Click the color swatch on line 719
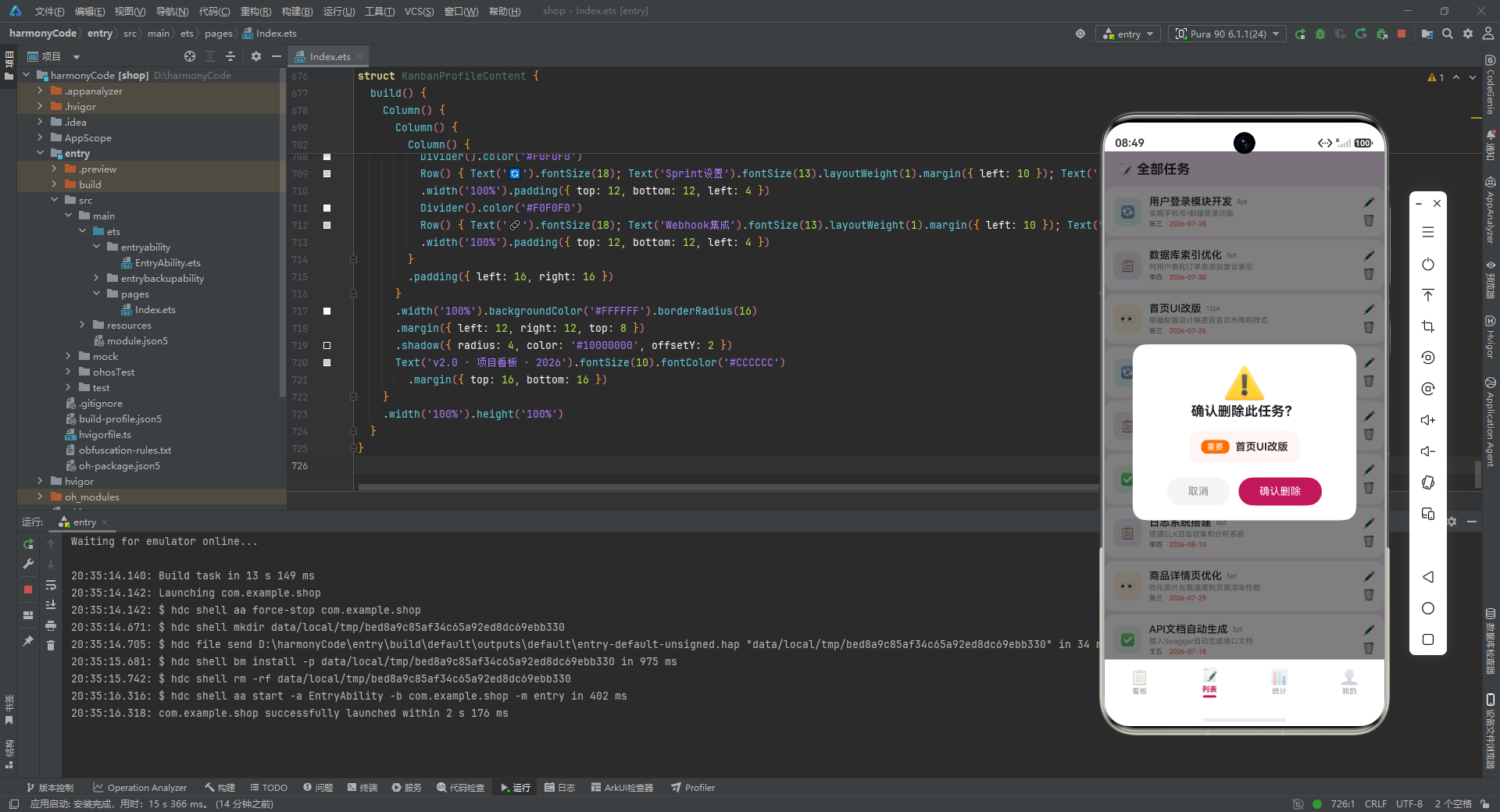 point(327,345)
